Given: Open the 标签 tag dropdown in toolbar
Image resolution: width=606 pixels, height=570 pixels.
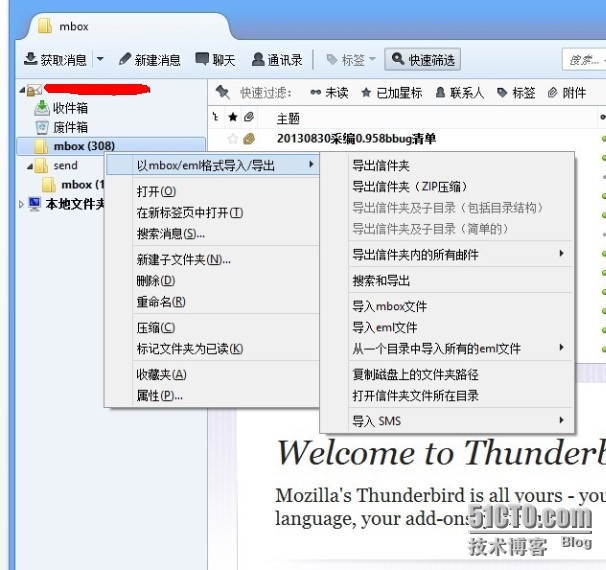Looking at the screenshot, I should (351, 60).
